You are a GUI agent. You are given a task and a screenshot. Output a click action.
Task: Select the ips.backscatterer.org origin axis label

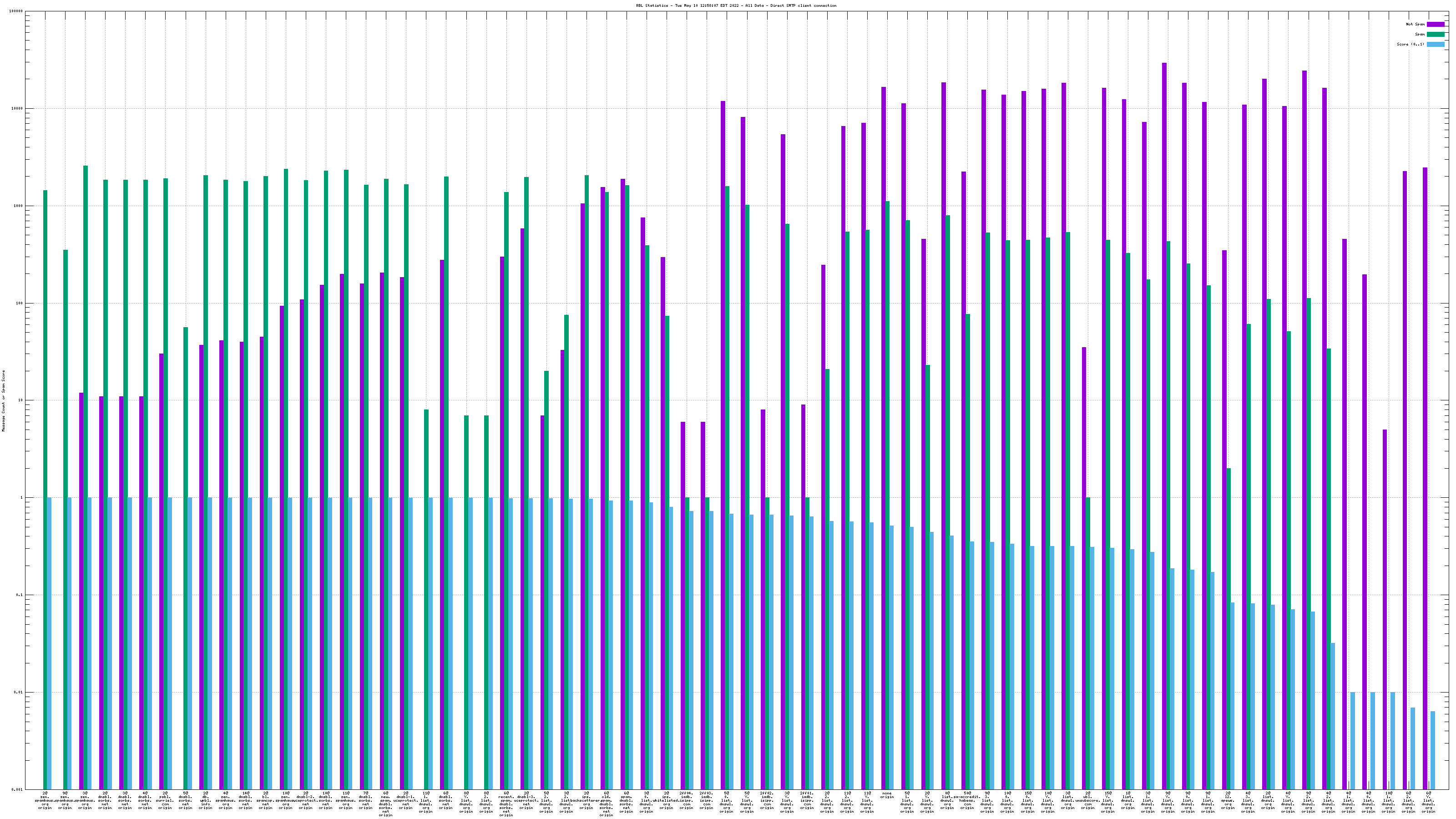pyautogui.click(x=586, y=800)
